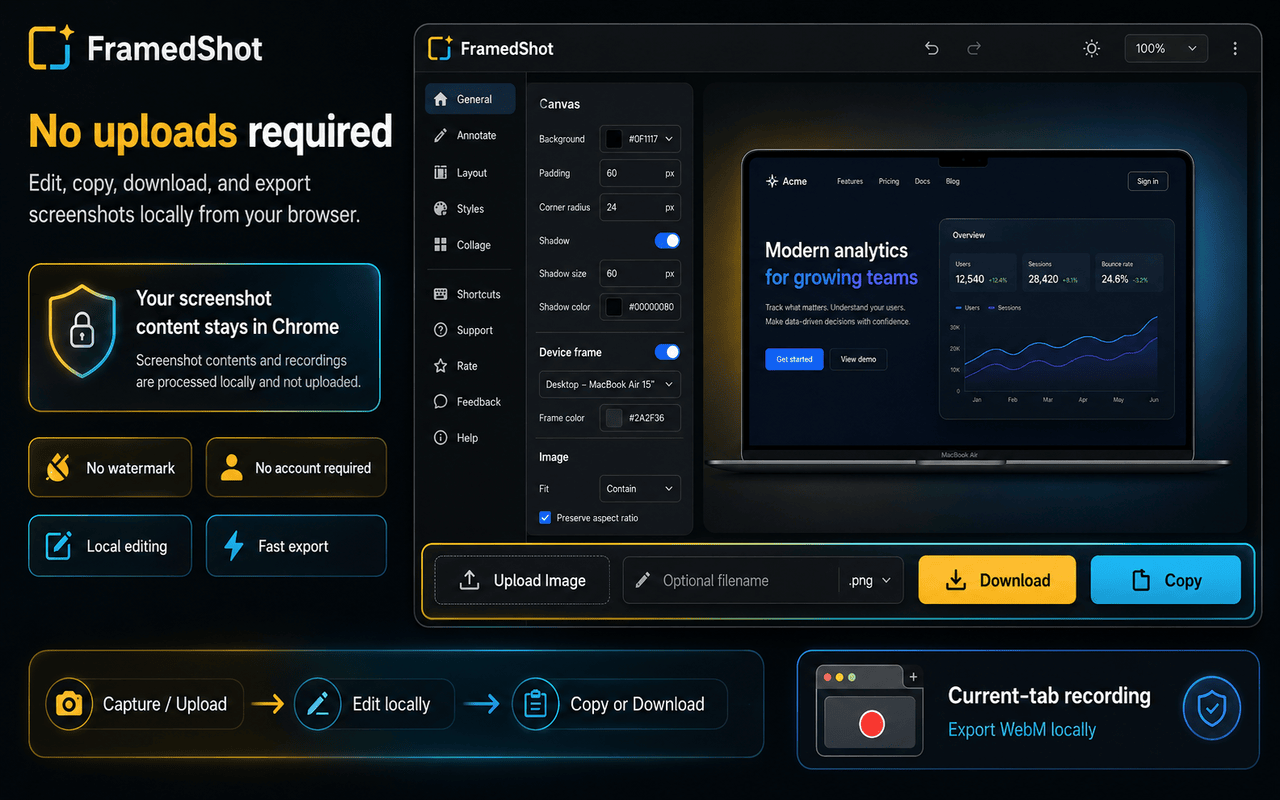Click the shield lock icon

(82, 330)
